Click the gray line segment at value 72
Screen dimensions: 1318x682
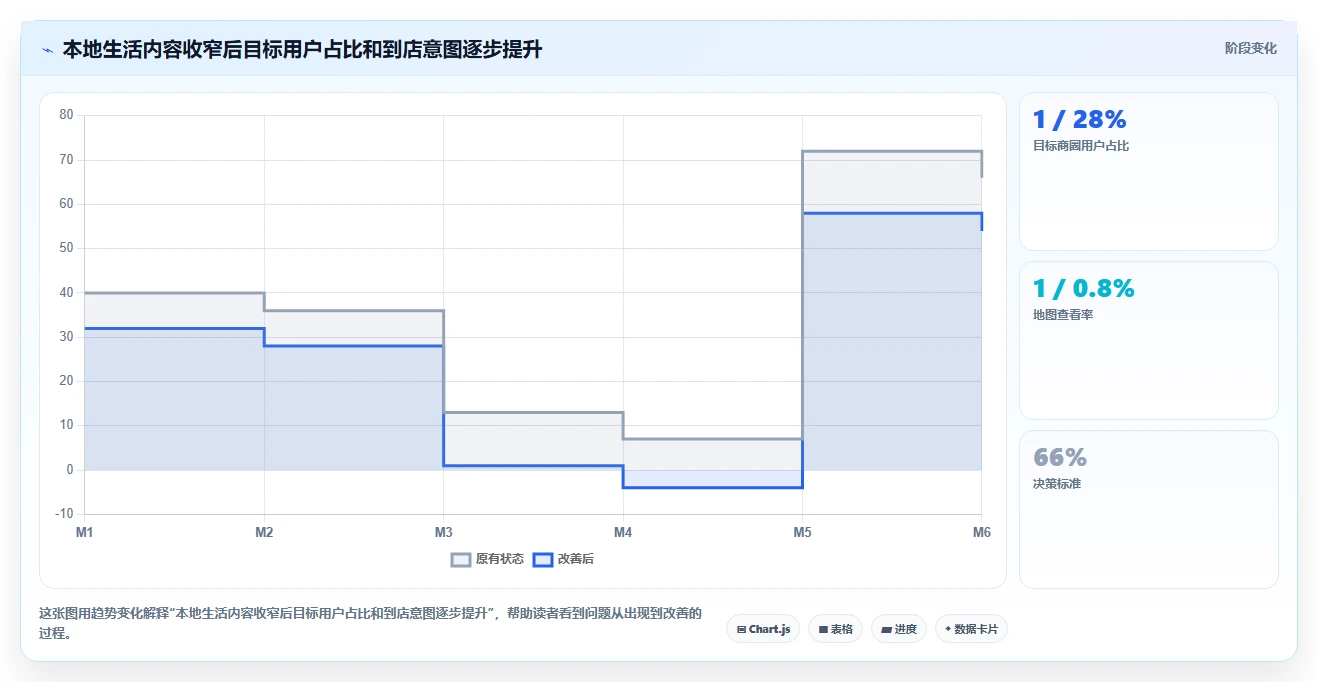(892, 151)
